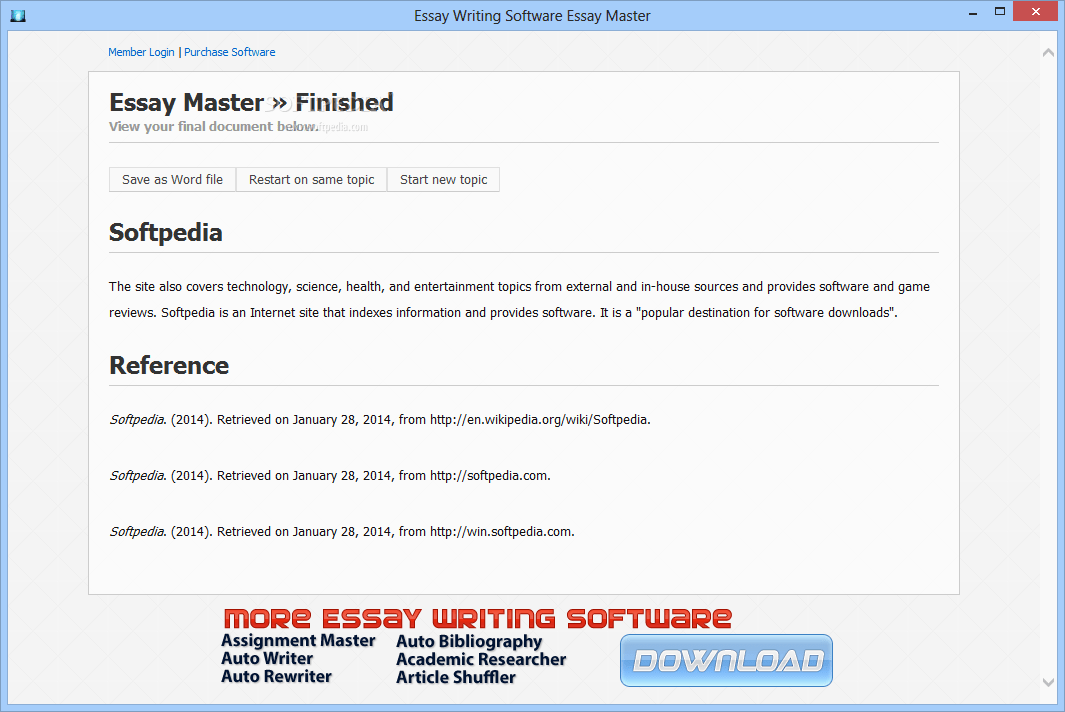
Task: Click the 'Essay Master » Finished' heading
Action: (251, 102)
